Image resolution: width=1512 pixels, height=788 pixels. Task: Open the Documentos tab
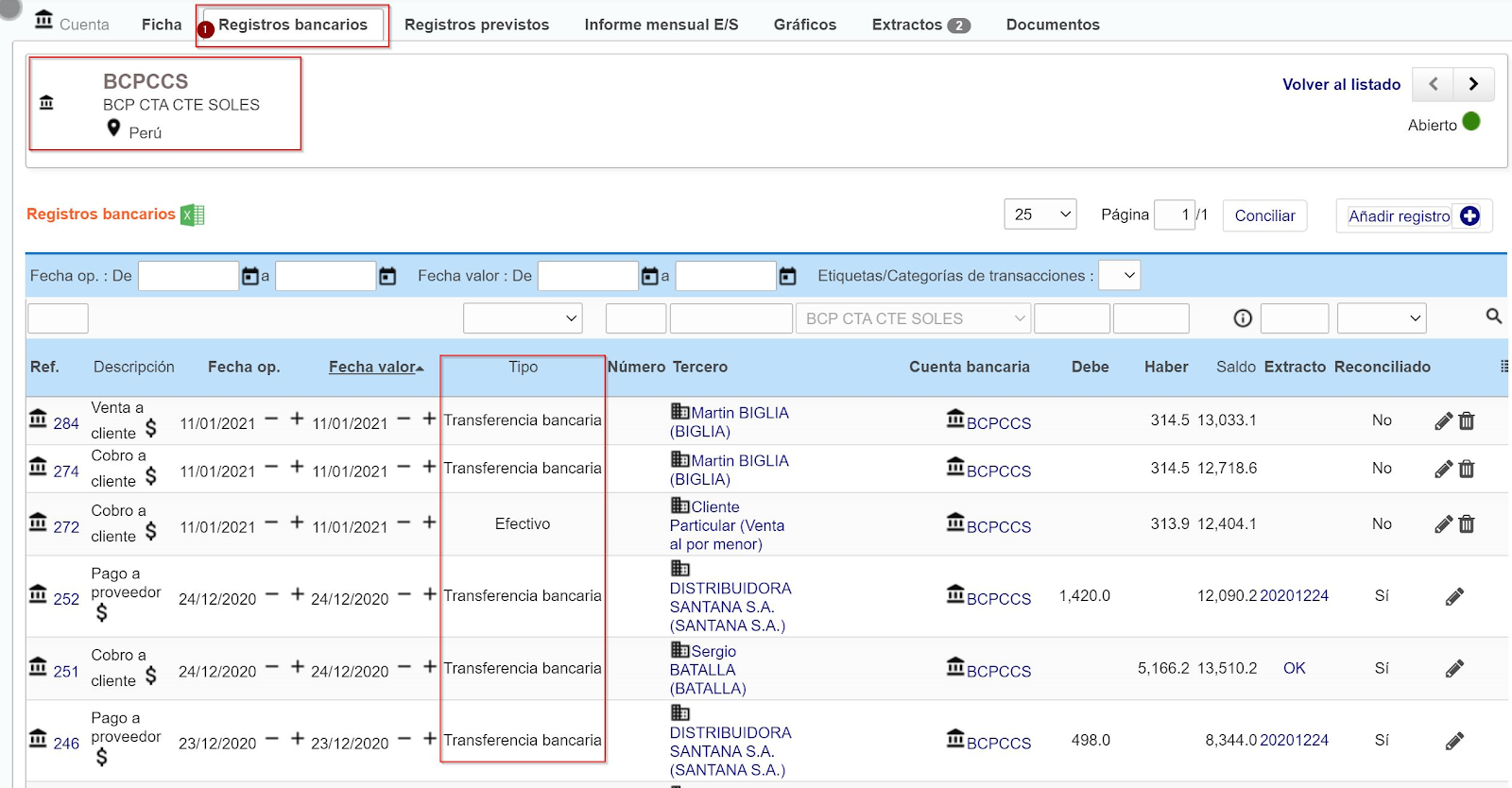(x=1053, y=25)
